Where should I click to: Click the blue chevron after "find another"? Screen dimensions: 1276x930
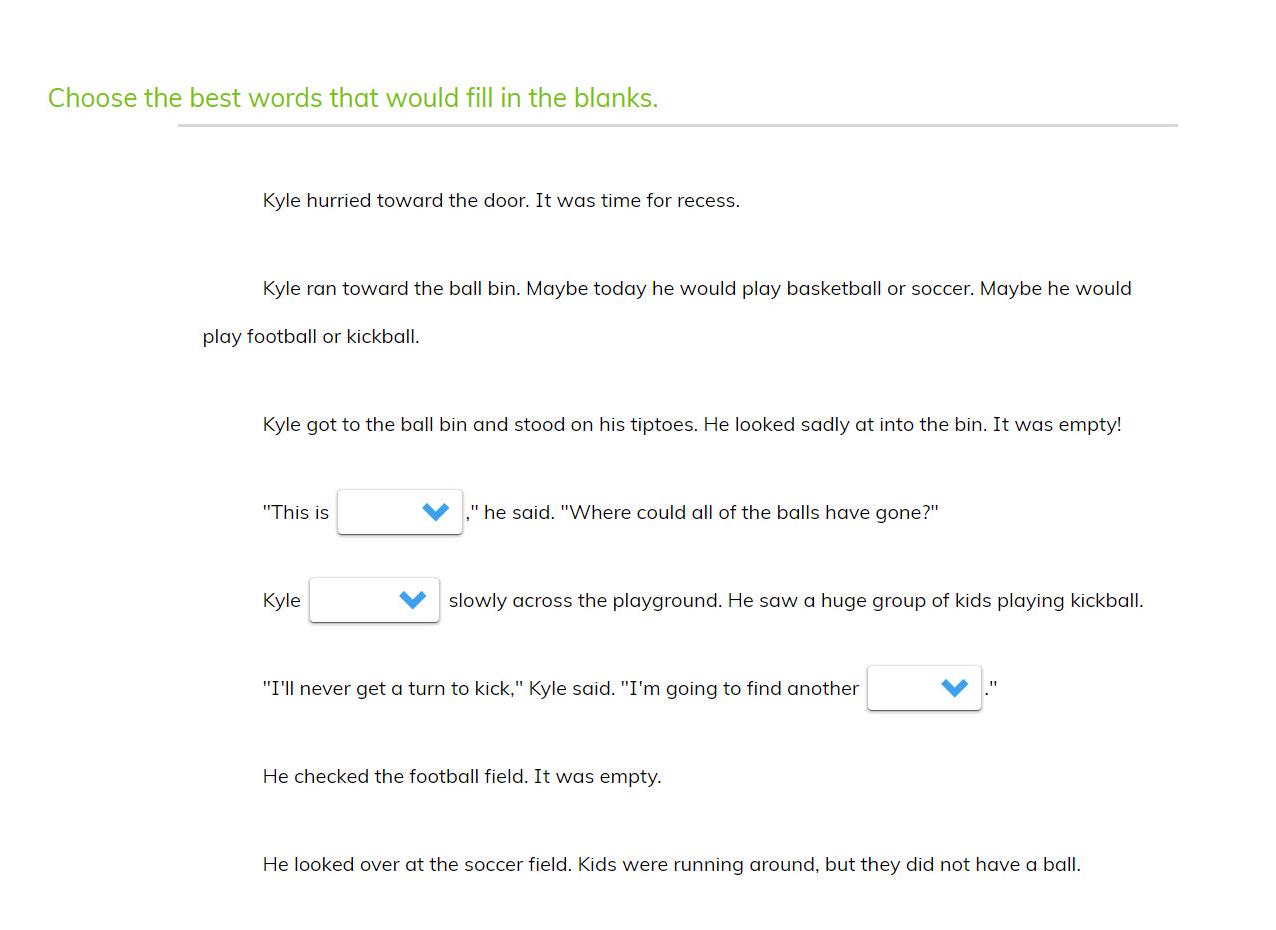pyautogui.click(x=955, y=688)
